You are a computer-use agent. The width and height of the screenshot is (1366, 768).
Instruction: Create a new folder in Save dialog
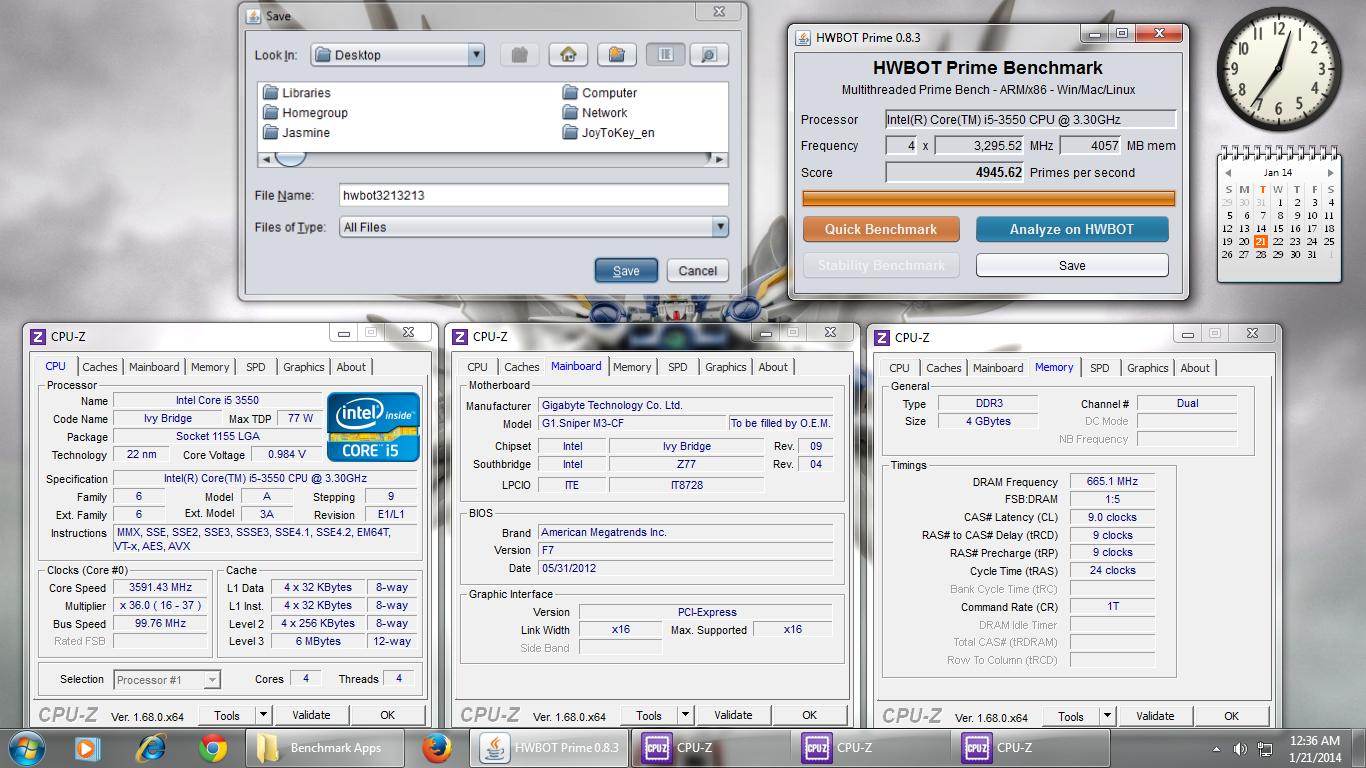tap(617, 55)
